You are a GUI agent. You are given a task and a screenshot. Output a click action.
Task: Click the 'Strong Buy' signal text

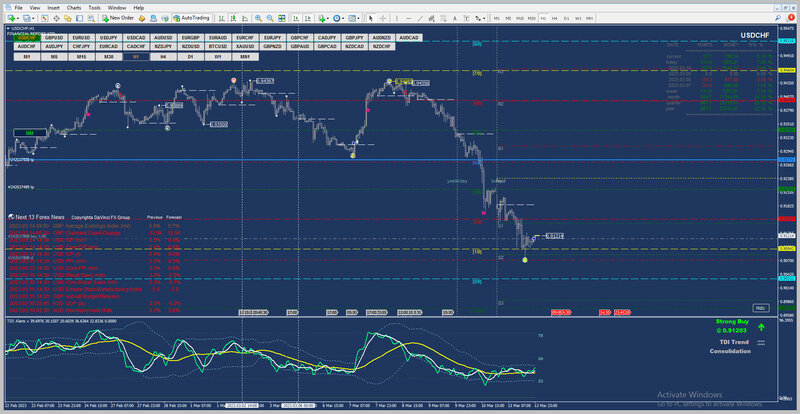tap(732, 322)
